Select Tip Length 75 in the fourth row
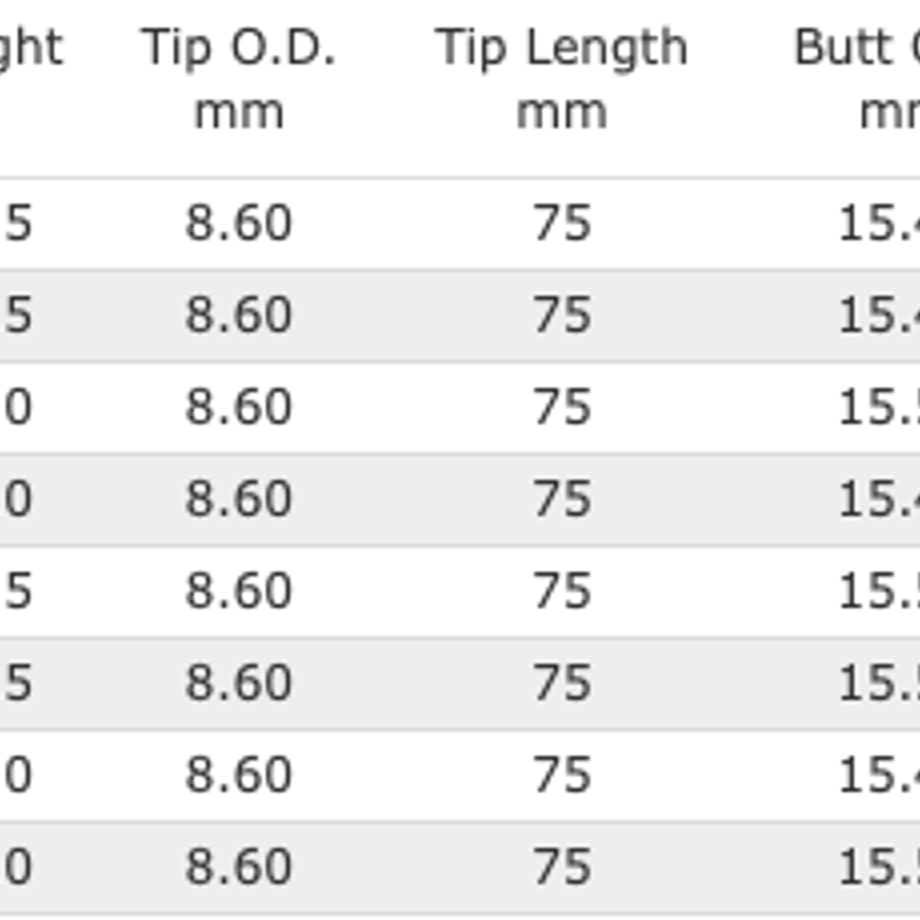920x920 pixels. click(x=562, y=499)
